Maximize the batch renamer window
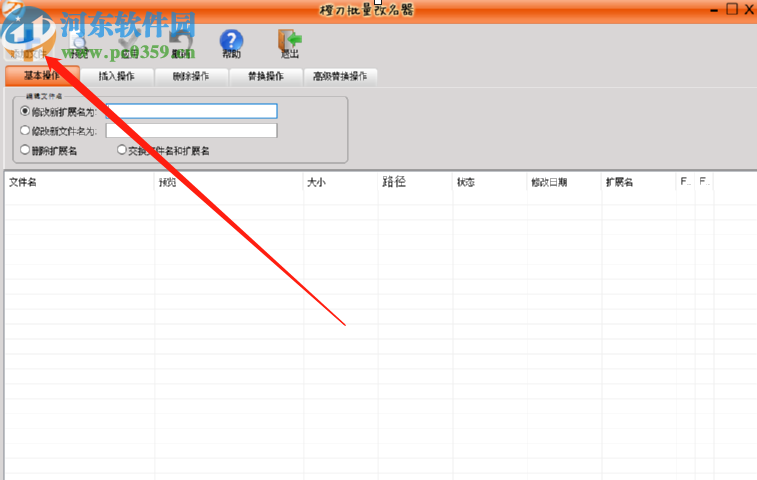 click(732, 9)
